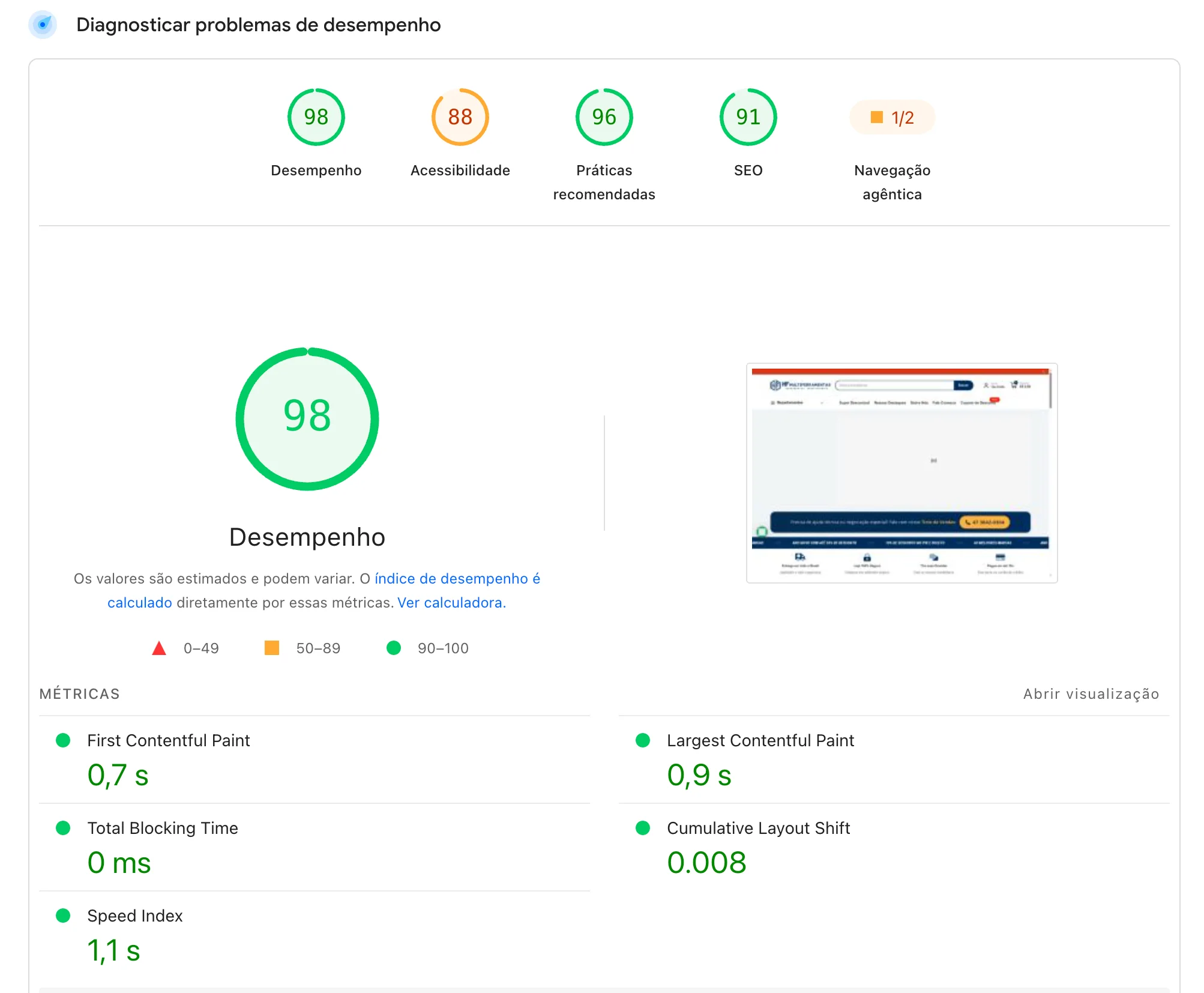Click the large Desempenho 98 gauge

click(x=307, y=418)
